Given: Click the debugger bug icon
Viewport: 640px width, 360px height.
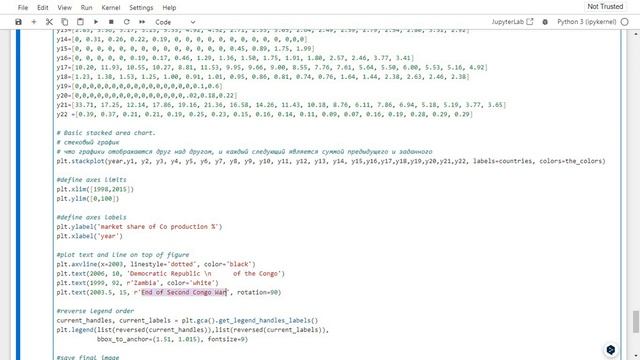Looking at the screenshot, I should [545, 22].
